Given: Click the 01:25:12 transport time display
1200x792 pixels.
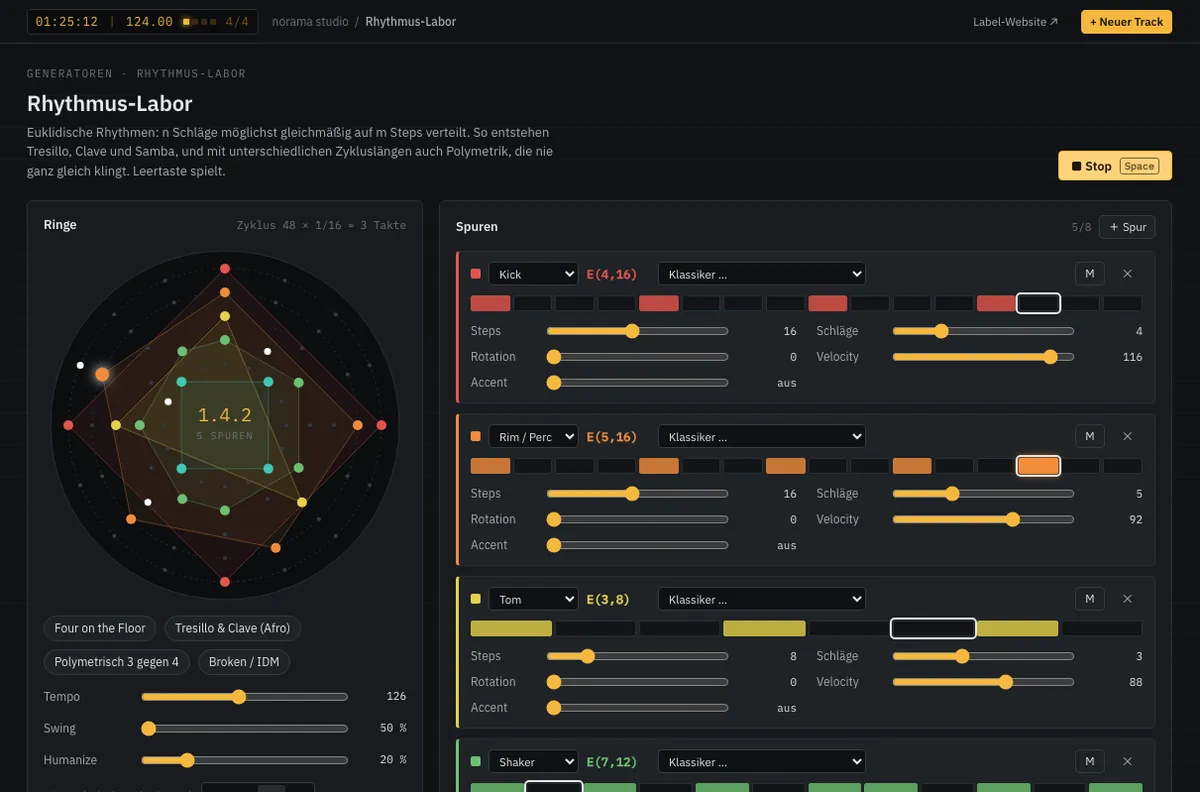Looking at the screenshot, I should click(67, 22).
